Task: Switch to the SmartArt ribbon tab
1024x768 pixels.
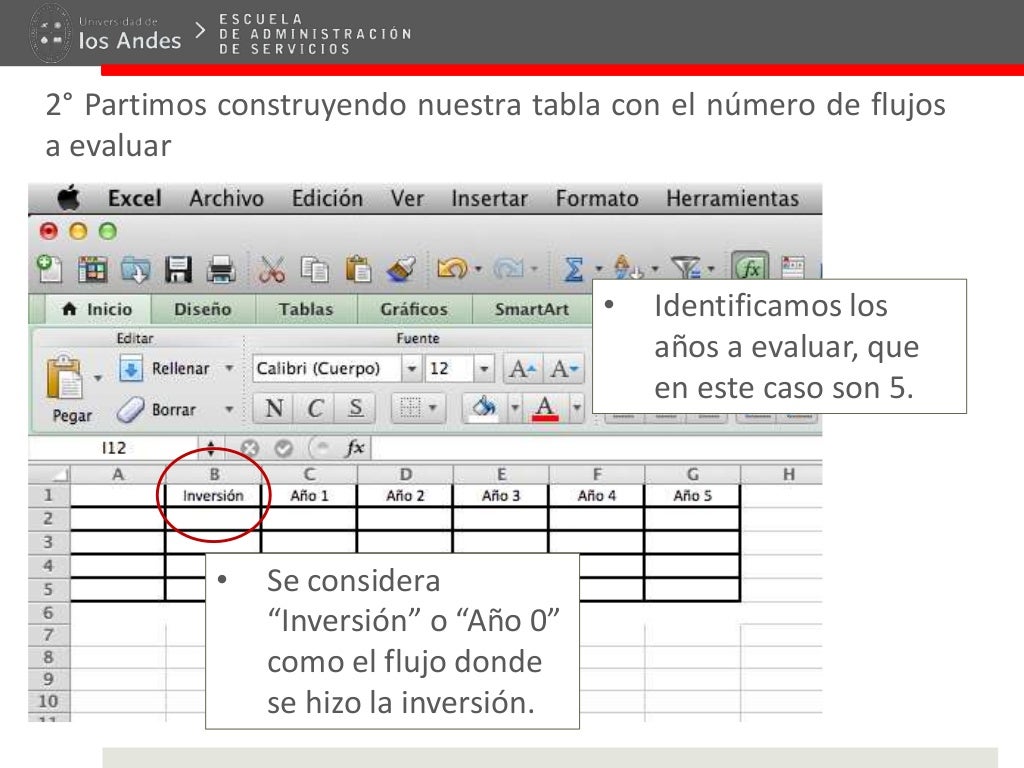Action: (532, 309)
